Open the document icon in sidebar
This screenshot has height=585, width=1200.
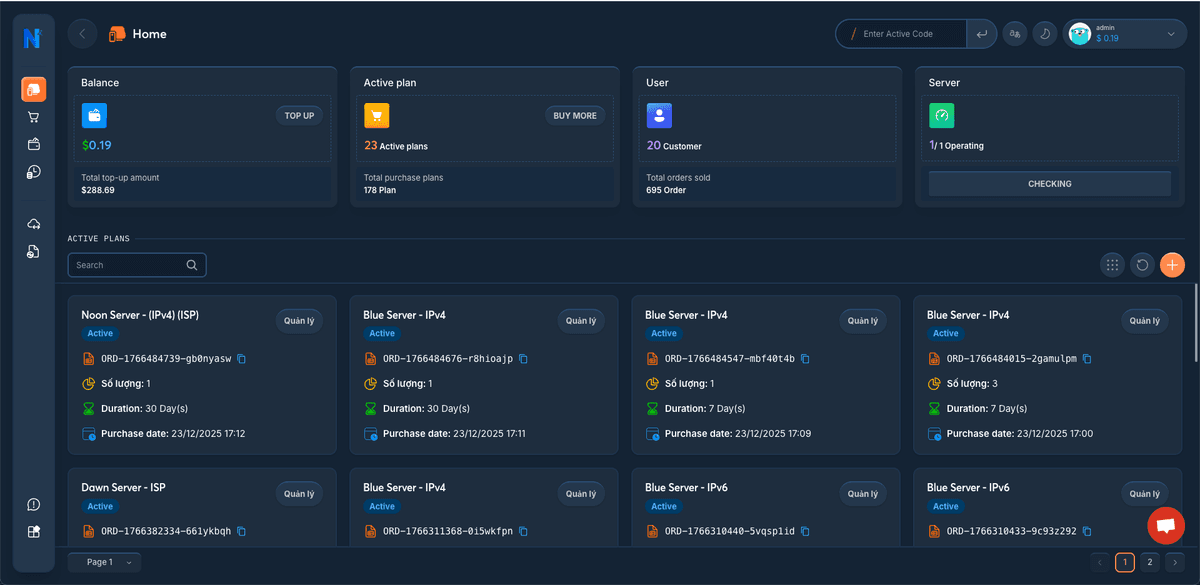pos(33,251)
